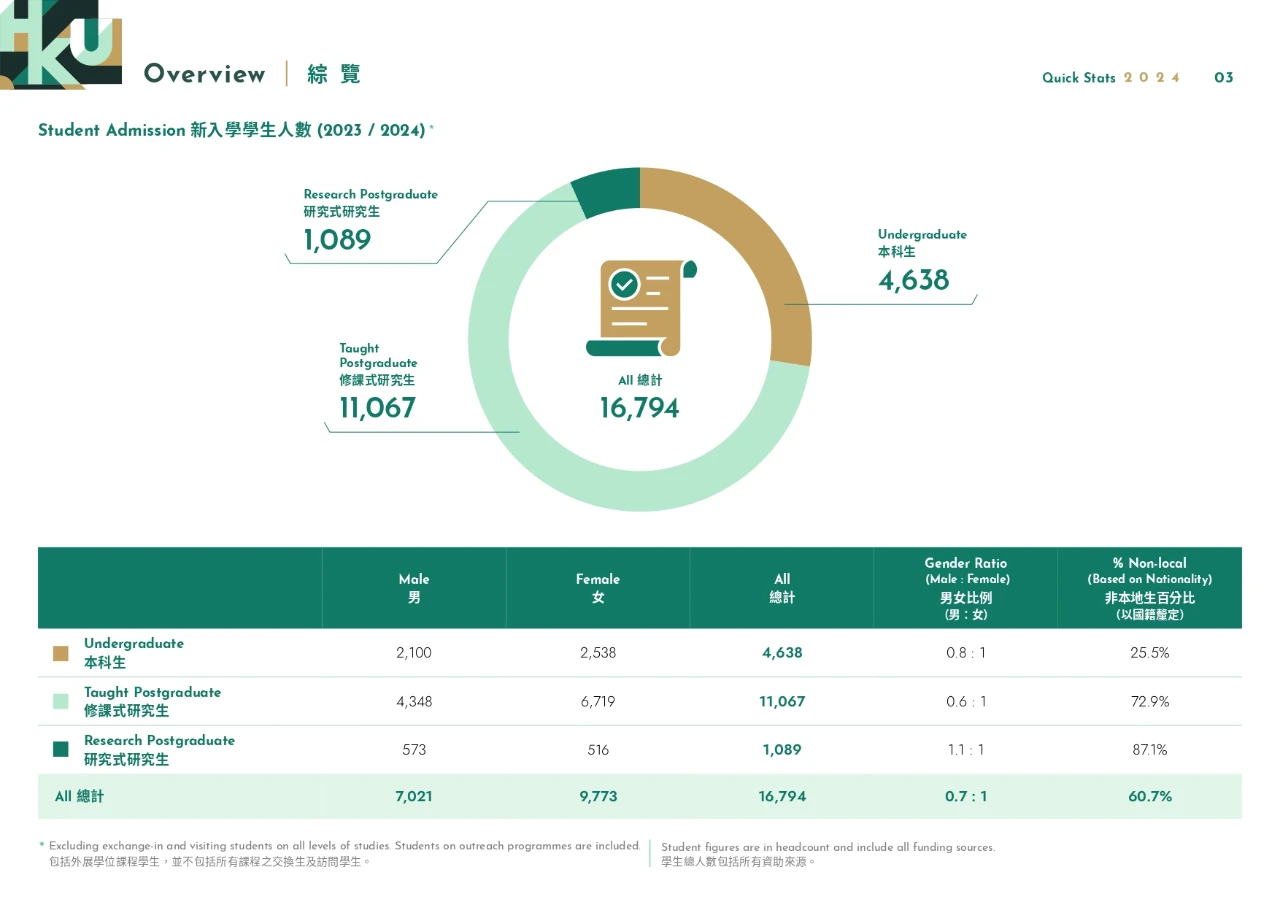Click the 60.7% total non-local cell
The height and width of the screenshot is (905, 1280).
point(1150,797)
